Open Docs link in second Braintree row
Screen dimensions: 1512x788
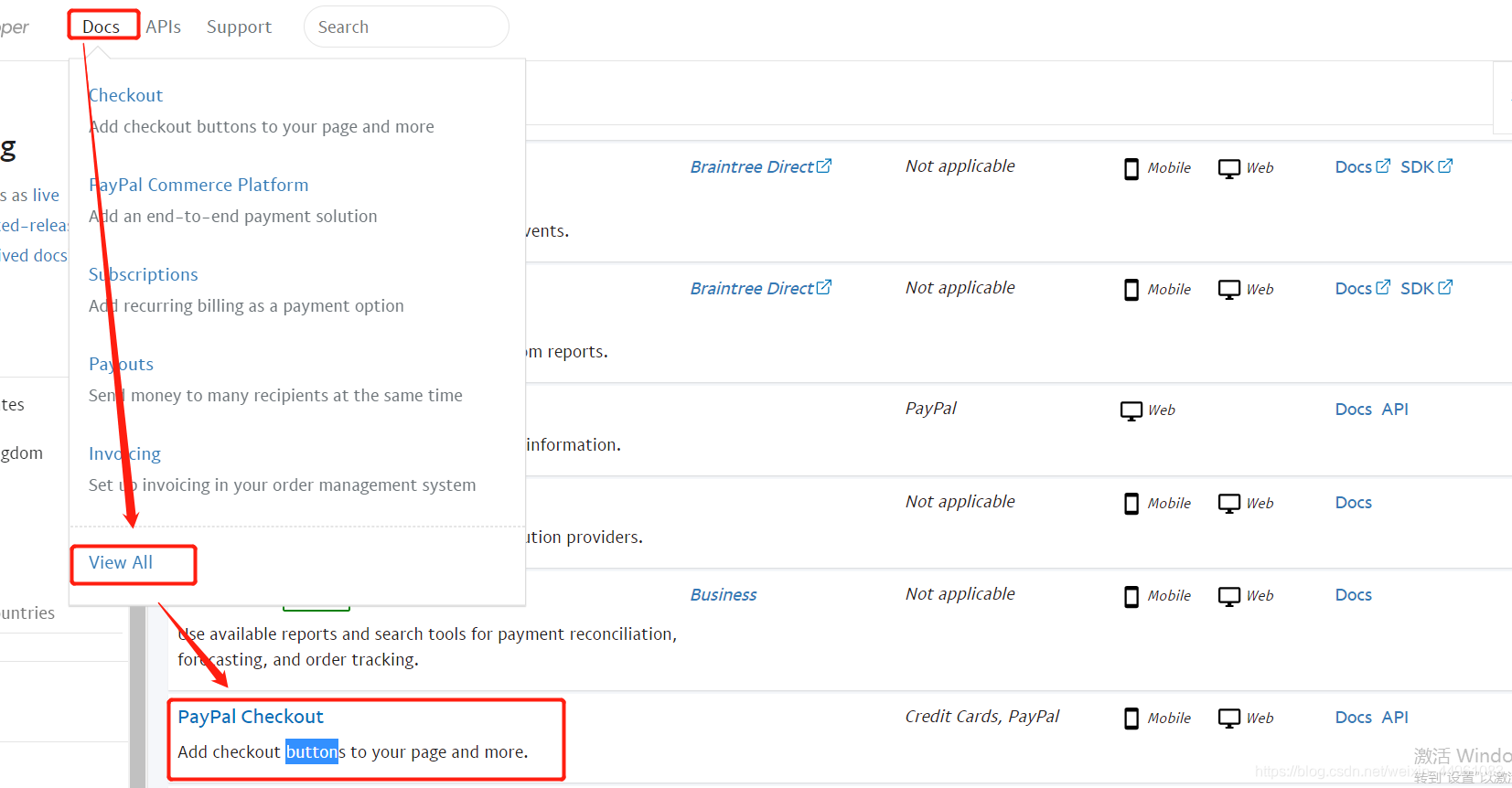tap(1354, 288)
